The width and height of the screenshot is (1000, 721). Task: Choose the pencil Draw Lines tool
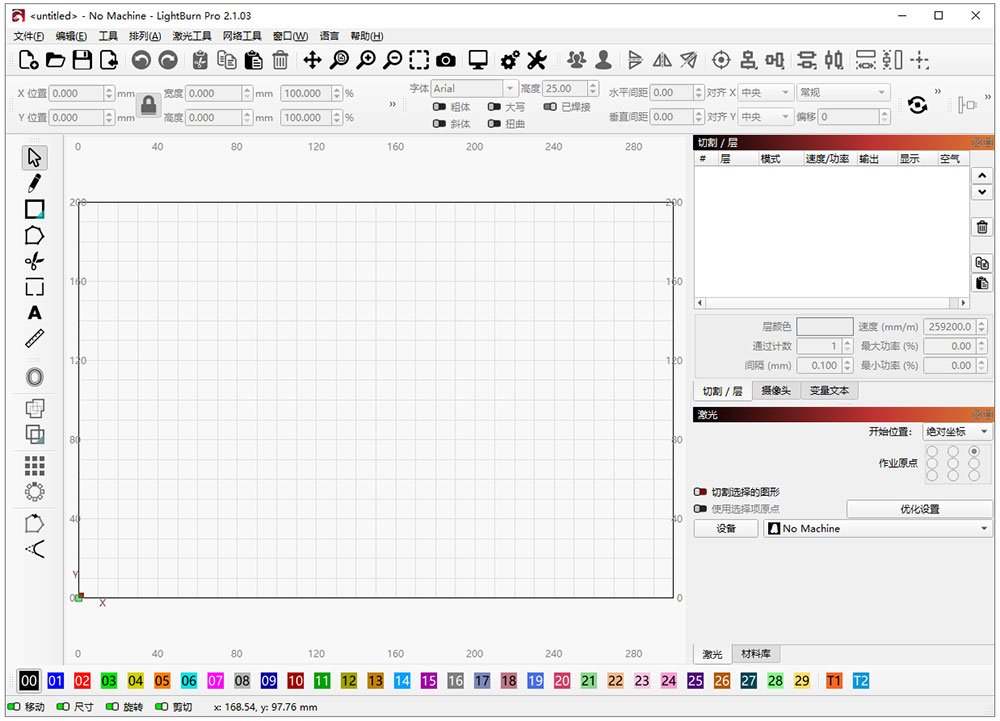click(x=34, y=184)
